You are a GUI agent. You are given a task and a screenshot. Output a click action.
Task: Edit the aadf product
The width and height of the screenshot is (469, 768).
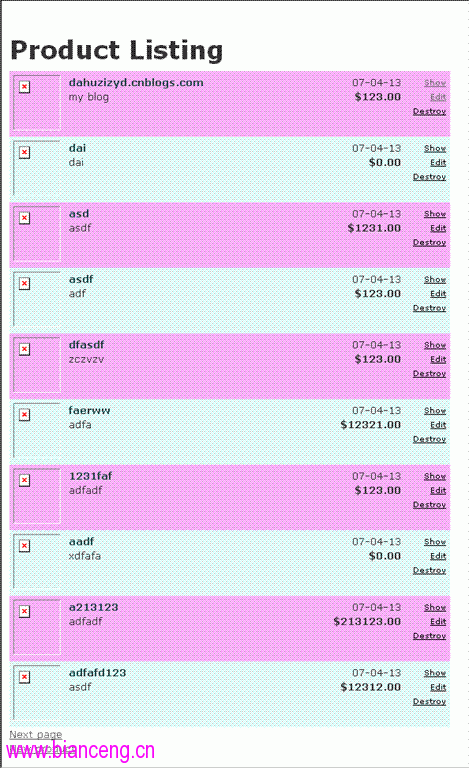click(438, 556)
